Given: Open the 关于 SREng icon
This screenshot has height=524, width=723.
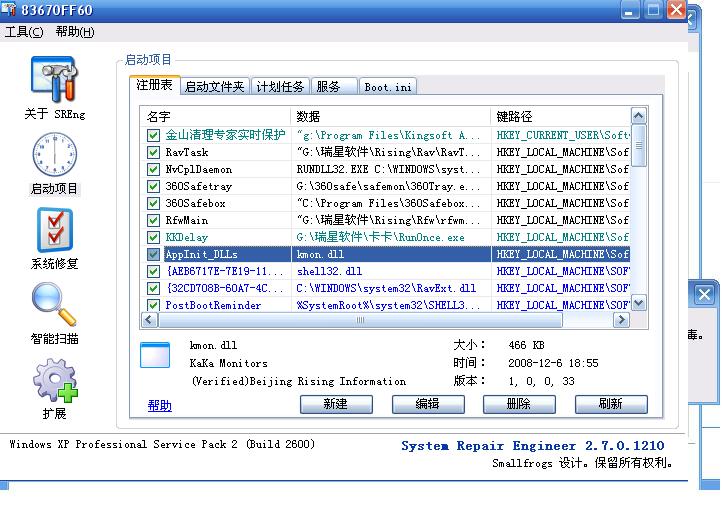Looking at the screenshot, I should coord(54,80).
